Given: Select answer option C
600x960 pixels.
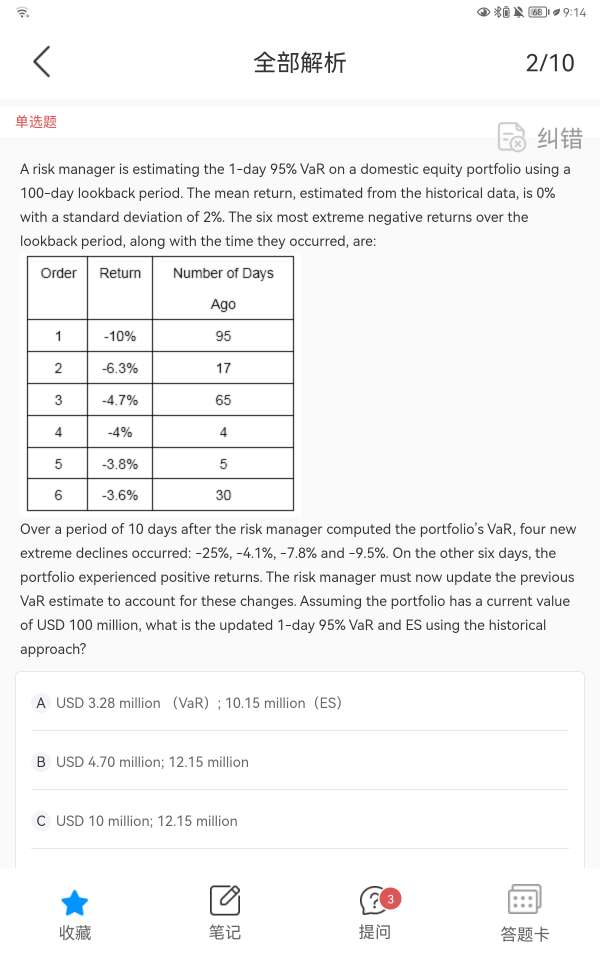Looking at the screenshot, I should pyautogui.click(x=41, y=821).
